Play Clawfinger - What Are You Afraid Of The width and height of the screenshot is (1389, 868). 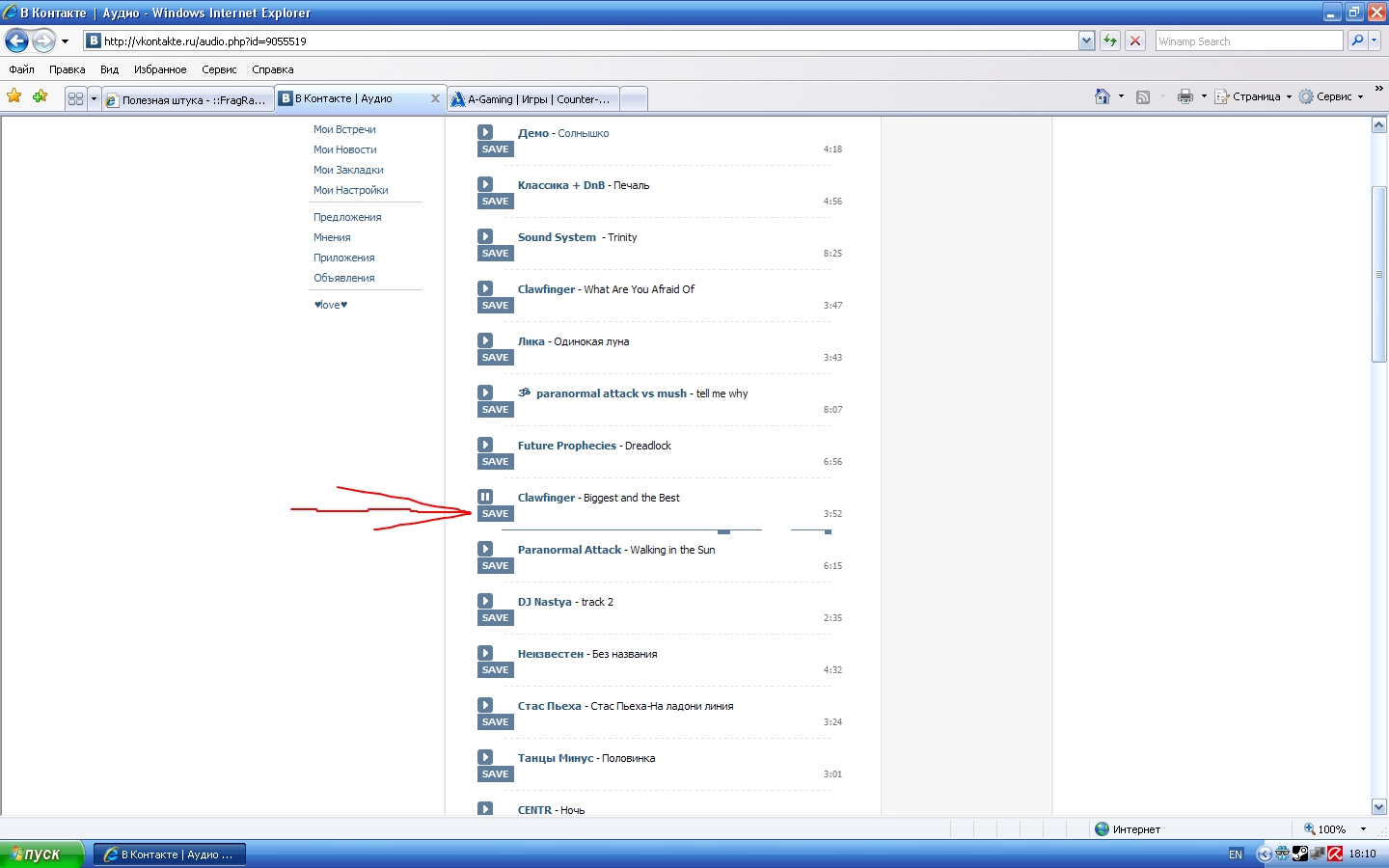(x=485, y=288)
